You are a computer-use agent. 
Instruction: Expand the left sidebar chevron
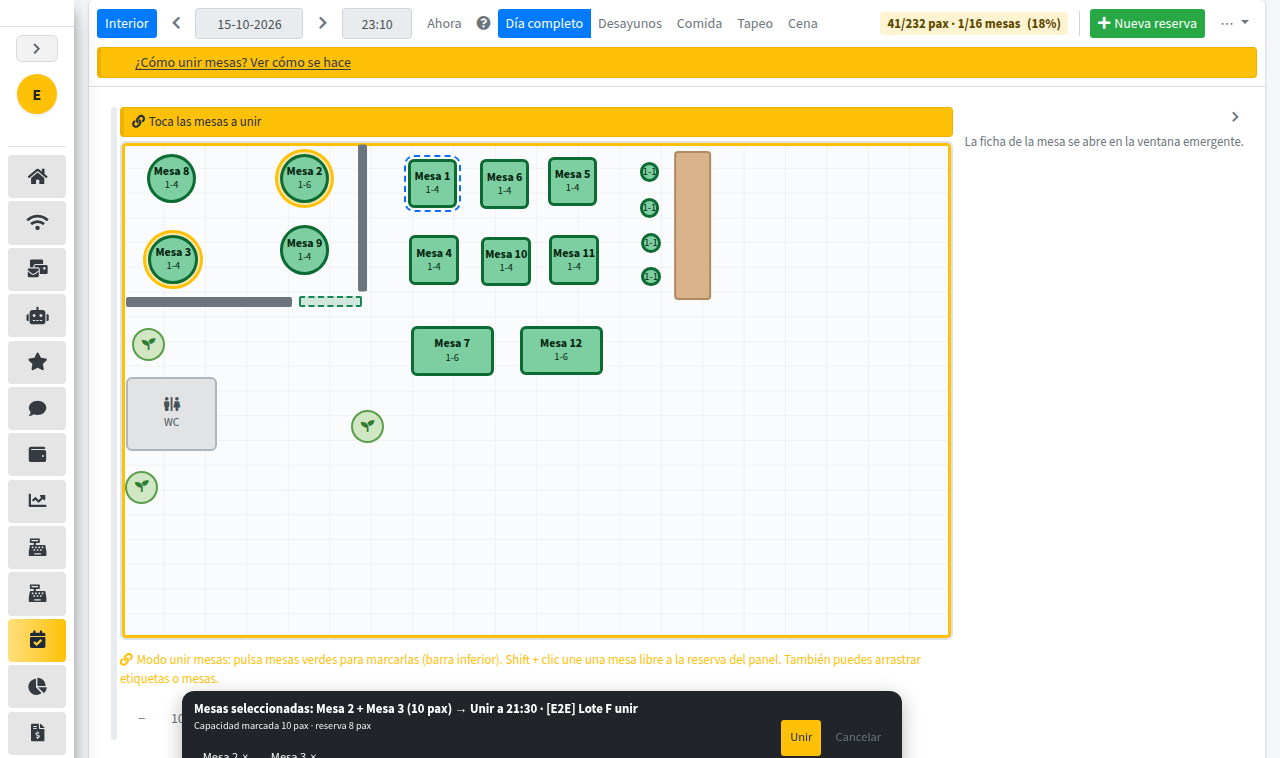click(37, 48)
